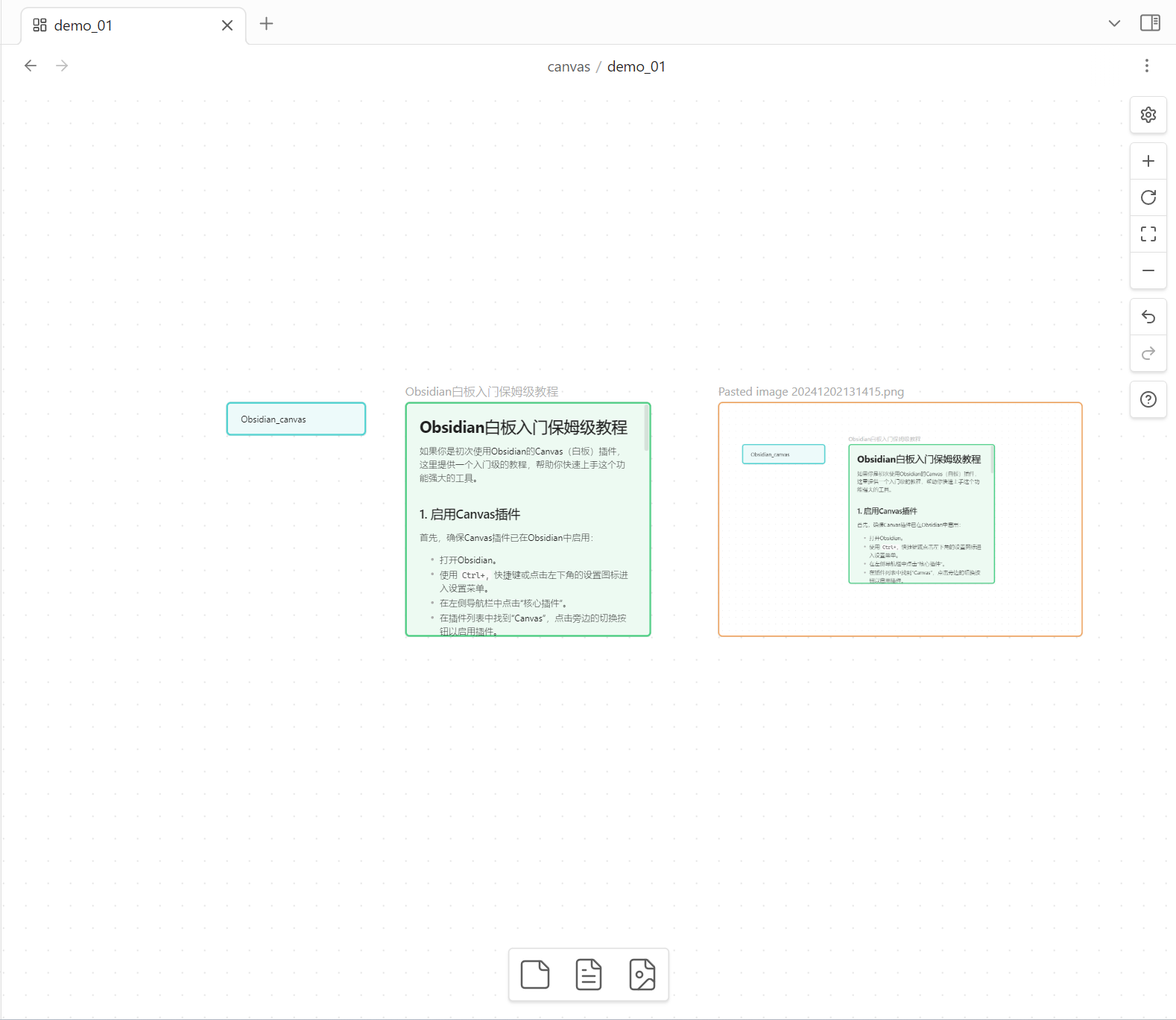Click the 1. 启用Canvas插件 heading

(x=470, y=514)
